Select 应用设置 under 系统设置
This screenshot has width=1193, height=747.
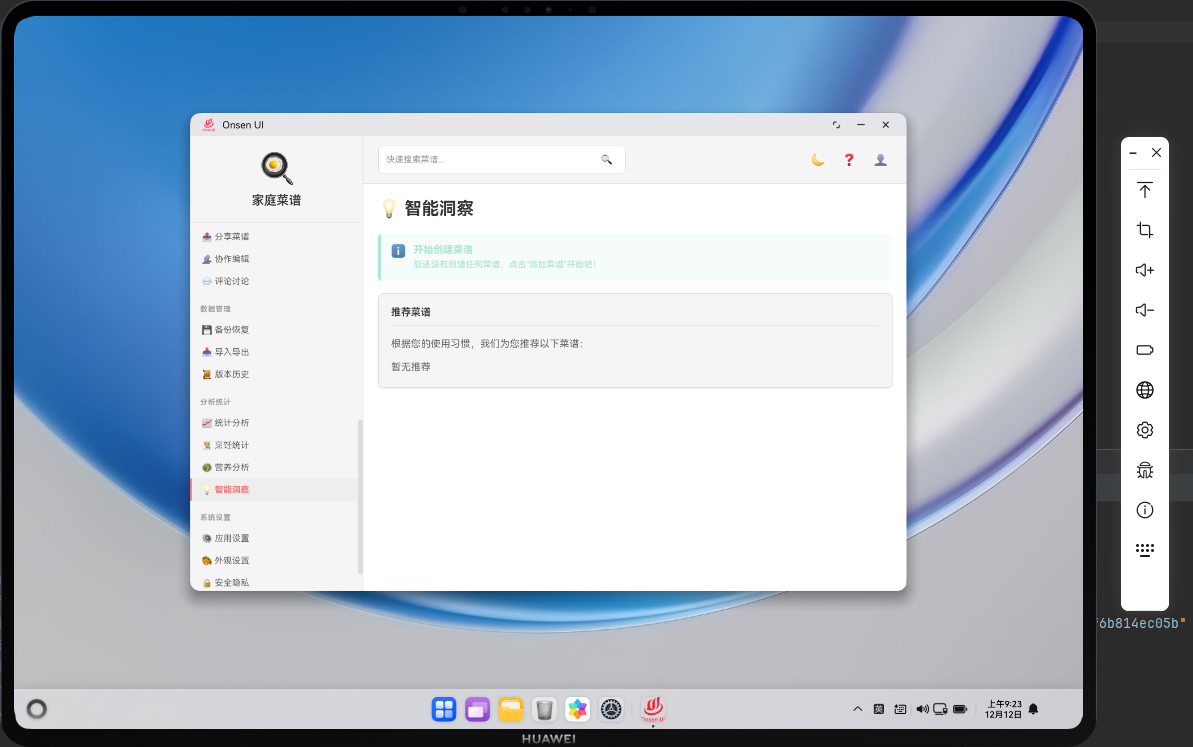point(229,538)
